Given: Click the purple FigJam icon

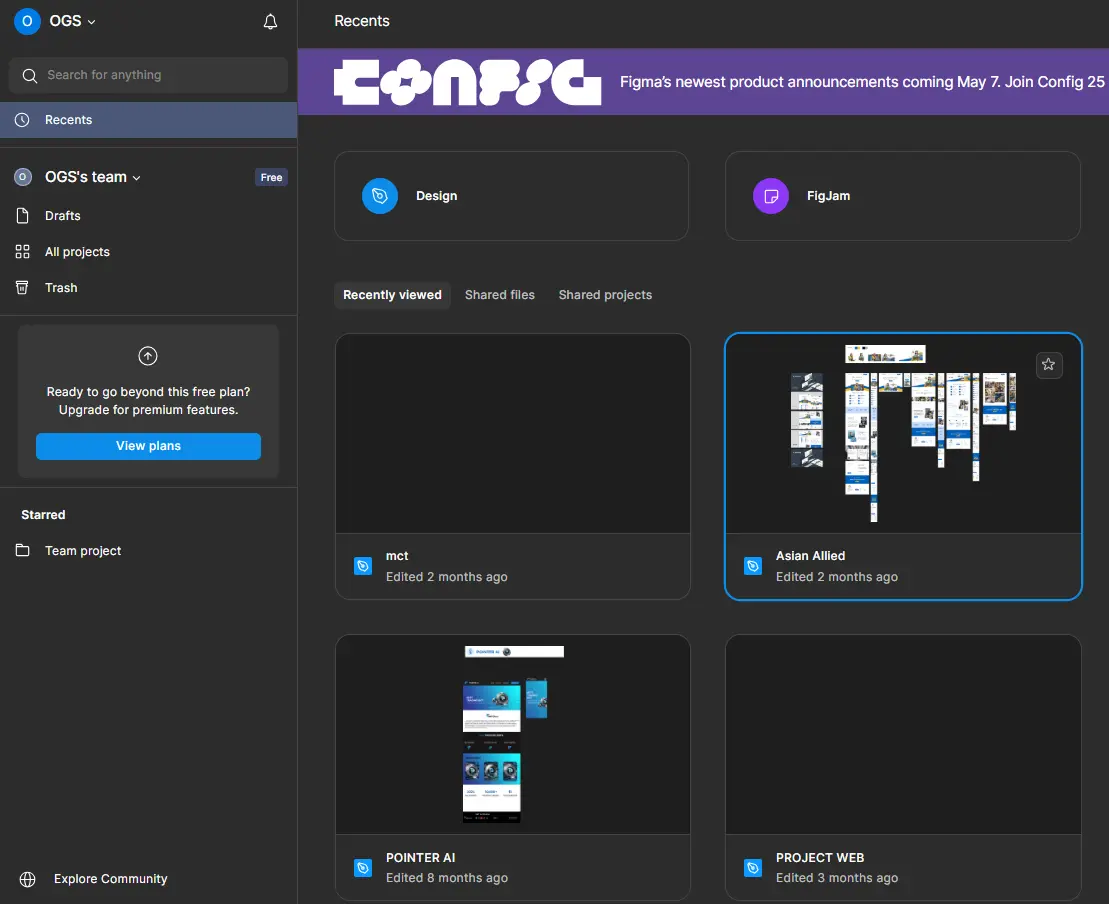Looking at the screenshot, I should 771,196.
